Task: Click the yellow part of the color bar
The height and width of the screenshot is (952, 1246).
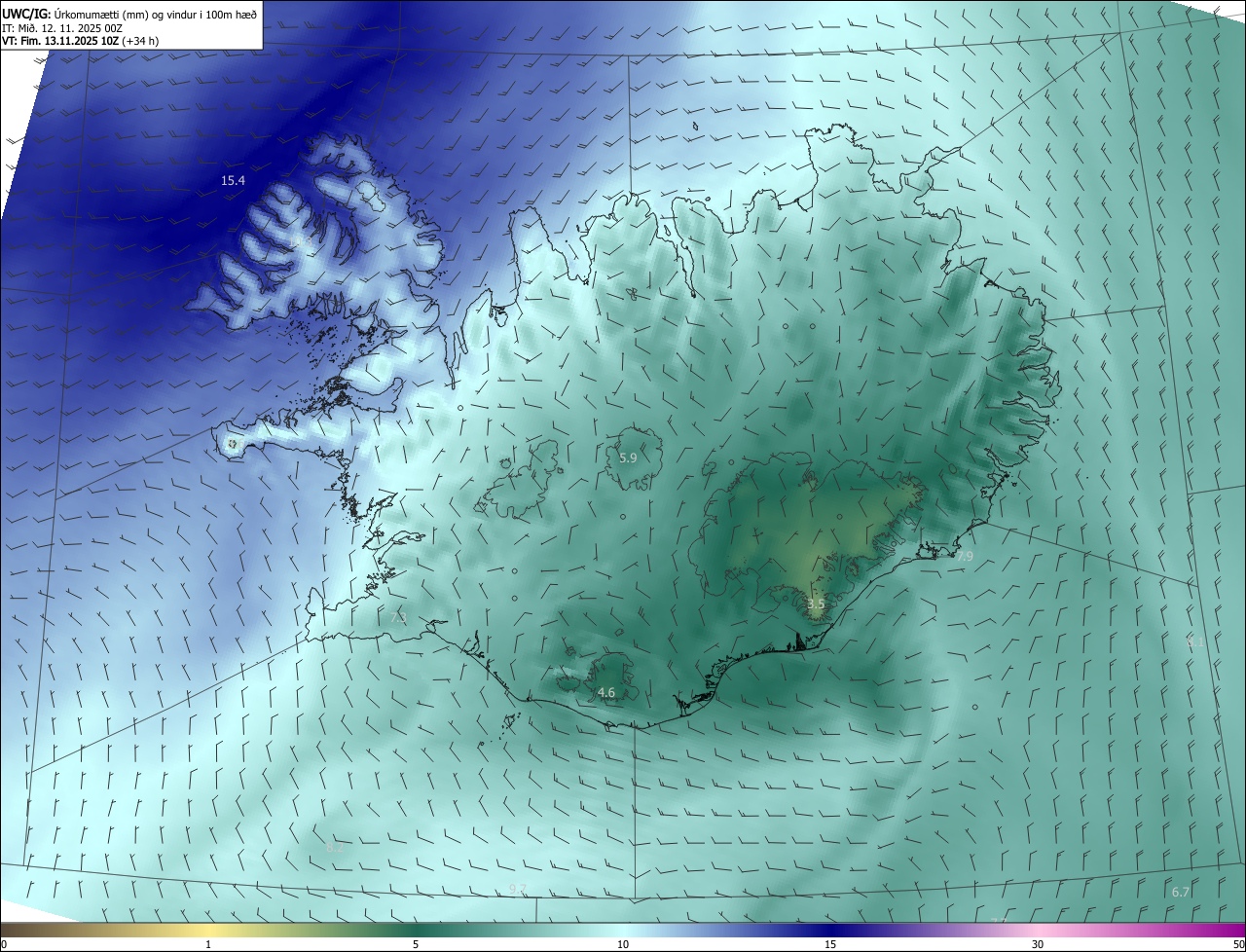Action: (x=208, y=931)
